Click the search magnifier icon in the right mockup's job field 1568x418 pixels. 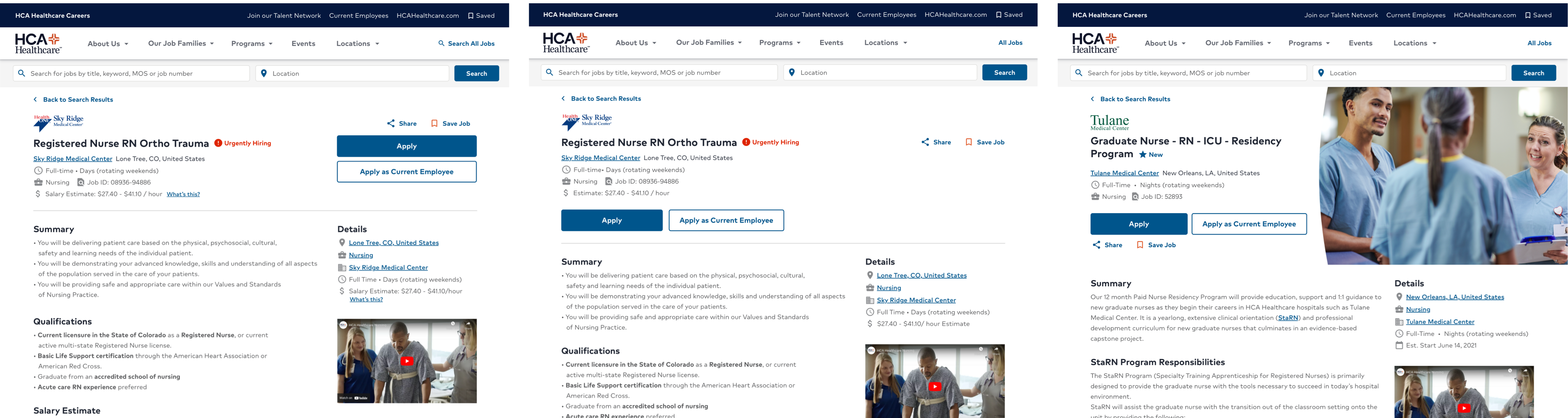pos(1079,73)
